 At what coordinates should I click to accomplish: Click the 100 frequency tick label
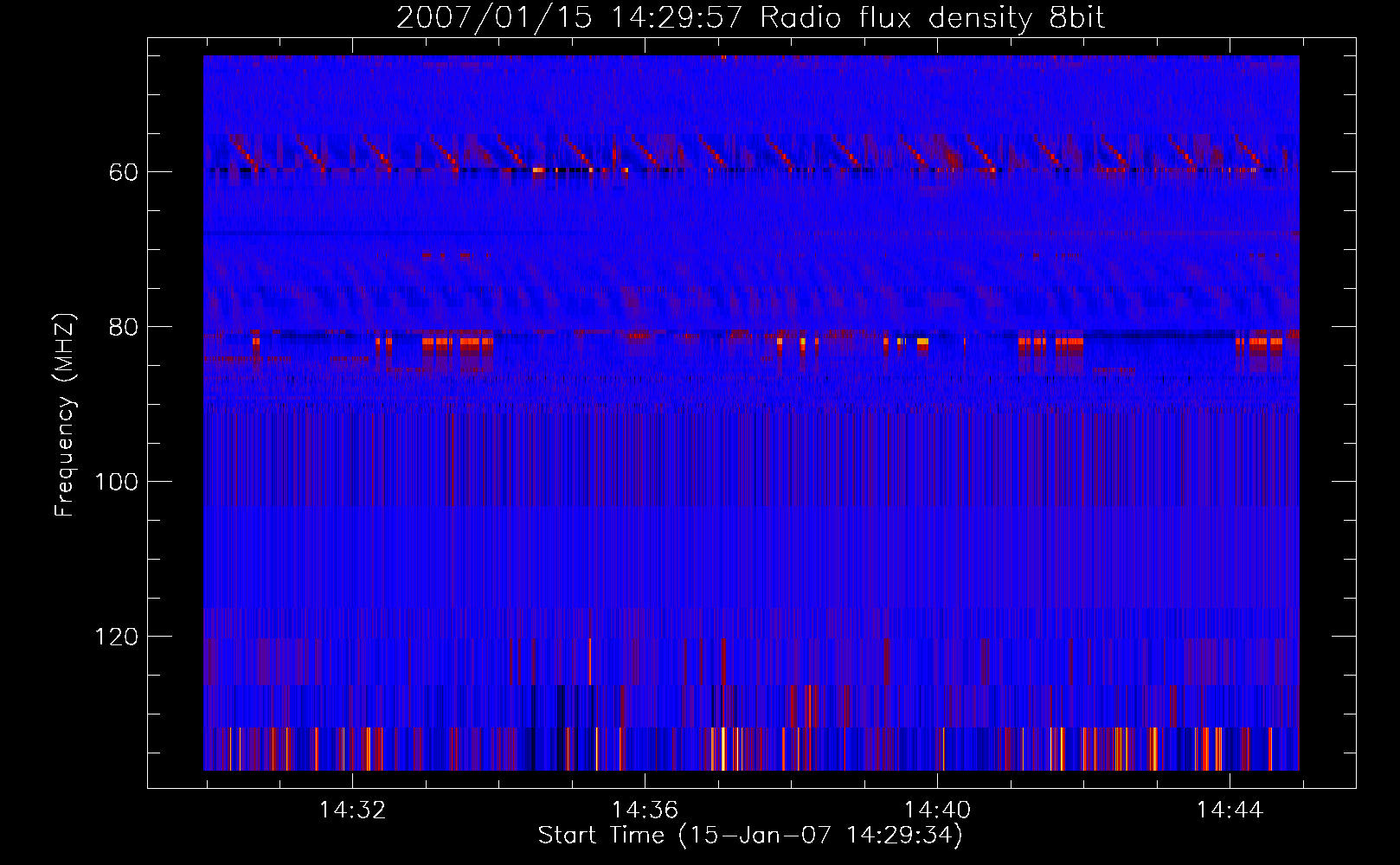tap(116, 482)
